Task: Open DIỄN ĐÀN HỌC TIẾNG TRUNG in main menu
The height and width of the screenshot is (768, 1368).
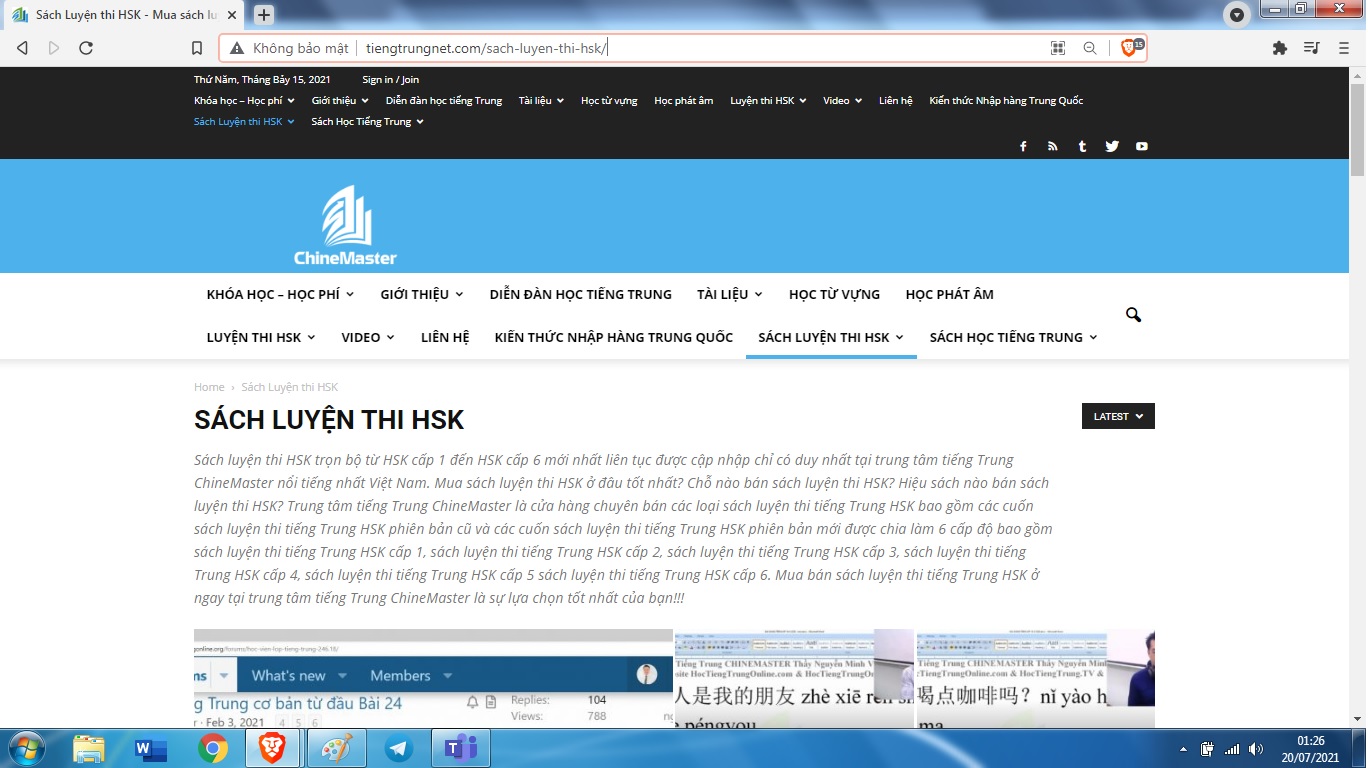Action: point(581,294)
